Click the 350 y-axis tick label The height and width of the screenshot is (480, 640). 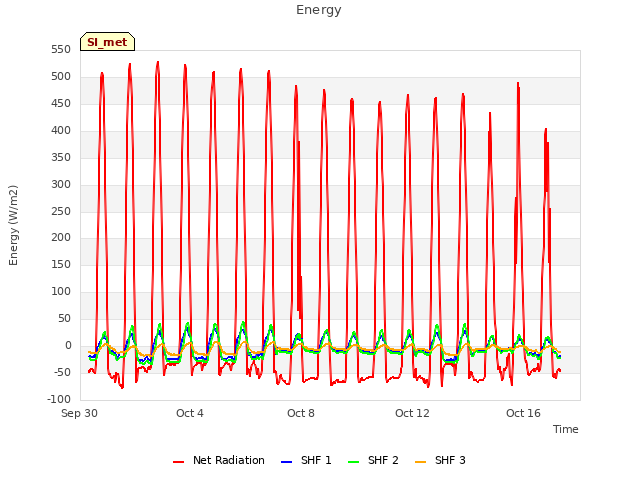pos(61,158)
